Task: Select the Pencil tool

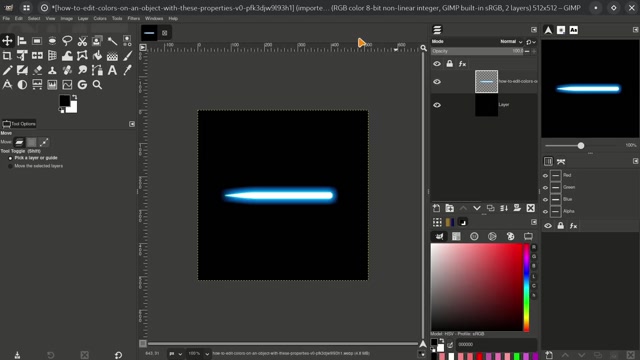Action: (x=7, y=70)
